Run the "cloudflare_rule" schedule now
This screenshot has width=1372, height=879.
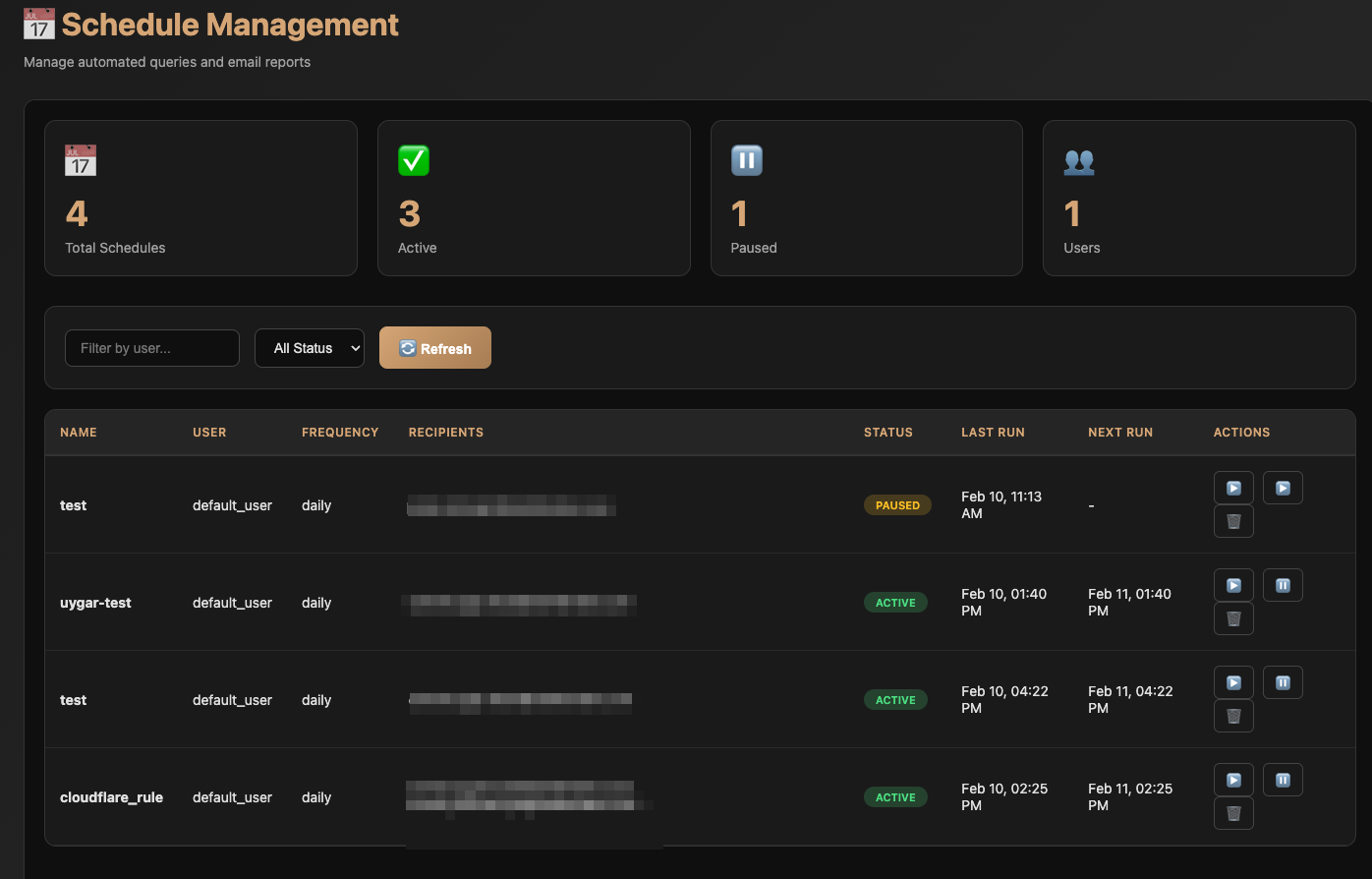click(x=1233, y=779)
